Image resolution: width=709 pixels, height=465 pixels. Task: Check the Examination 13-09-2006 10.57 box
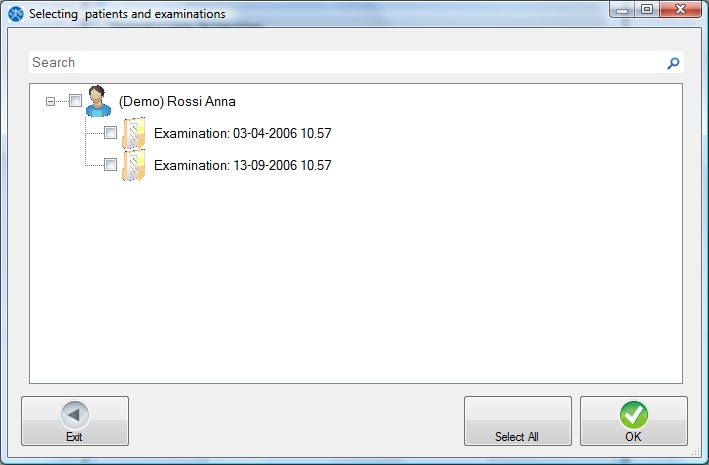click(110, 164)
